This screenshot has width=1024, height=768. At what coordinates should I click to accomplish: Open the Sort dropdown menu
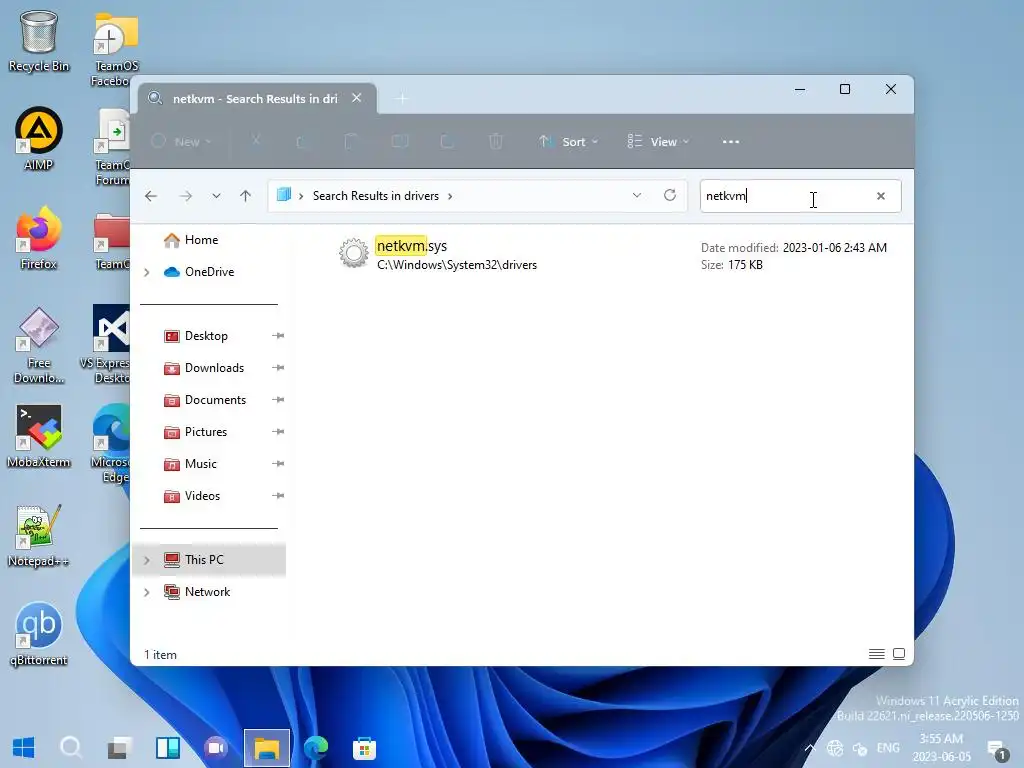click(x=568, y=142)
